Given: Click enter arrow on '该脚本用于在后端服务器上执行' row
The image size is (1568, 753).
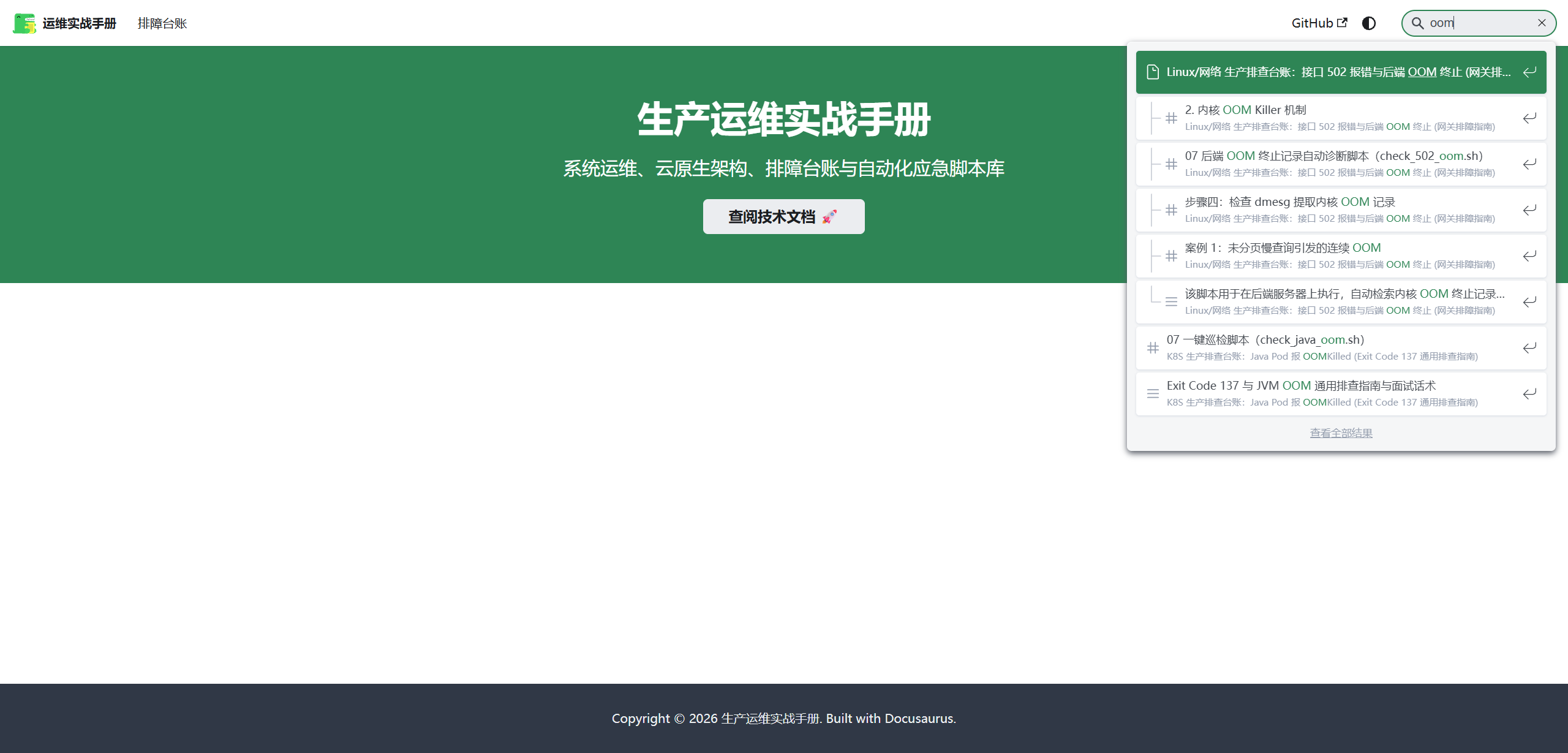Looking at the screenshot, I should point(1529,302).
